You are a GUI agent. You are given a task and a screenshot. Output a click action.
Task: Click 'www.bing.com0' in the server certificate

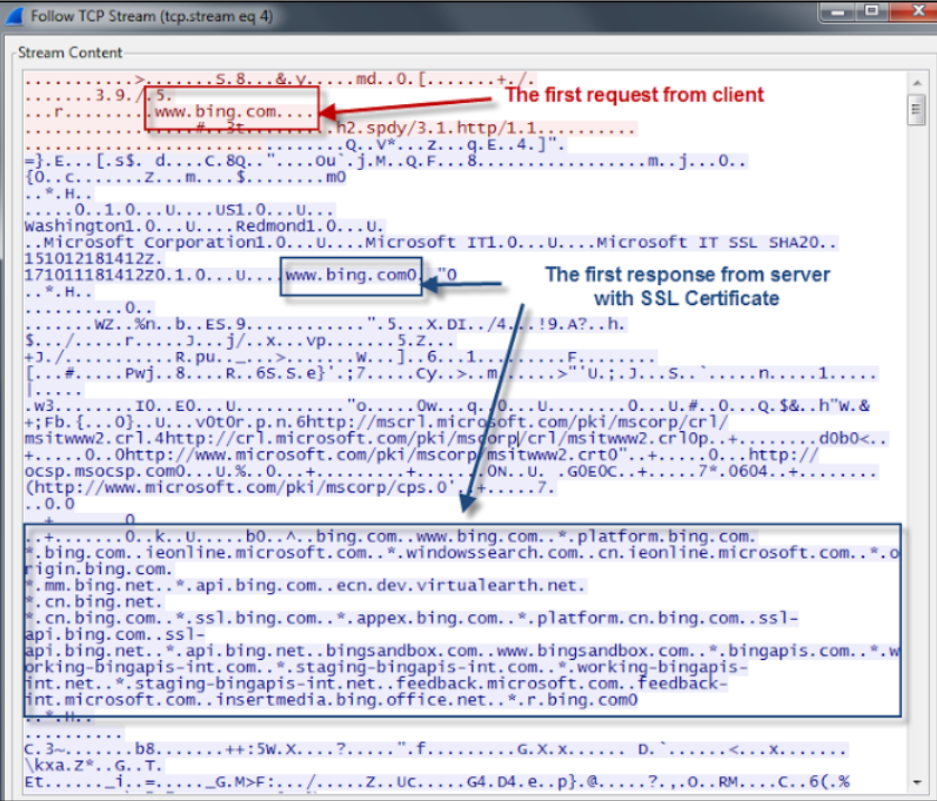[351, 275]
